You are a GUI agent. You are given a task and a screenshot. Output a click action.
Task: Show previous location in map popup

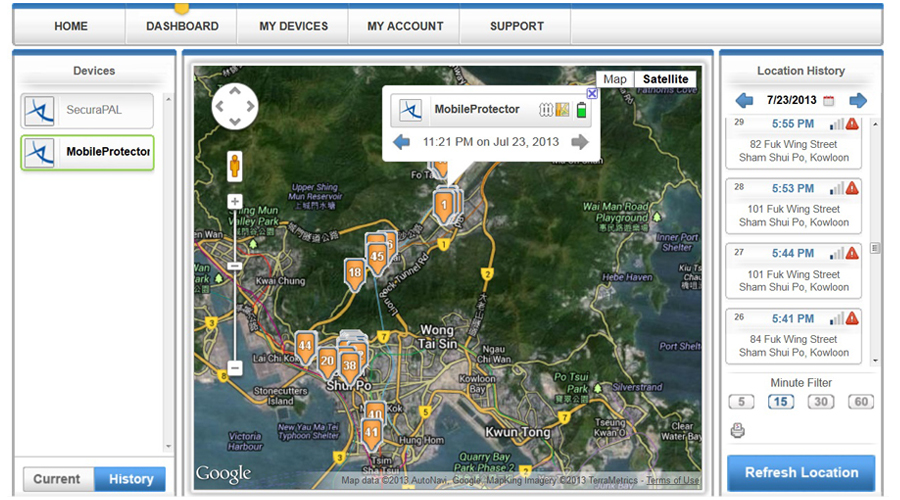pyautogui.click(x=401, y=142)
